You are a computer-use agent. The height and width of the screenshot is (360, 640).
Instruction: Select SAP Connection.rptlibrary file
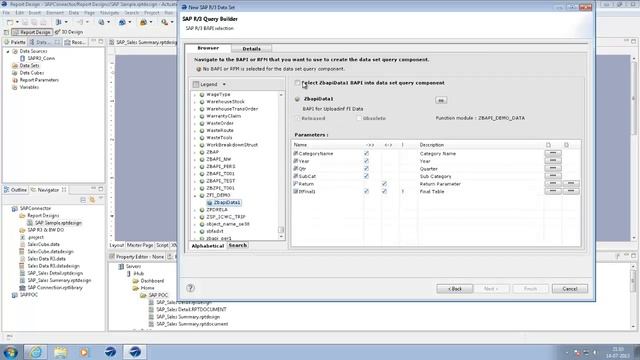click(55, 288)
